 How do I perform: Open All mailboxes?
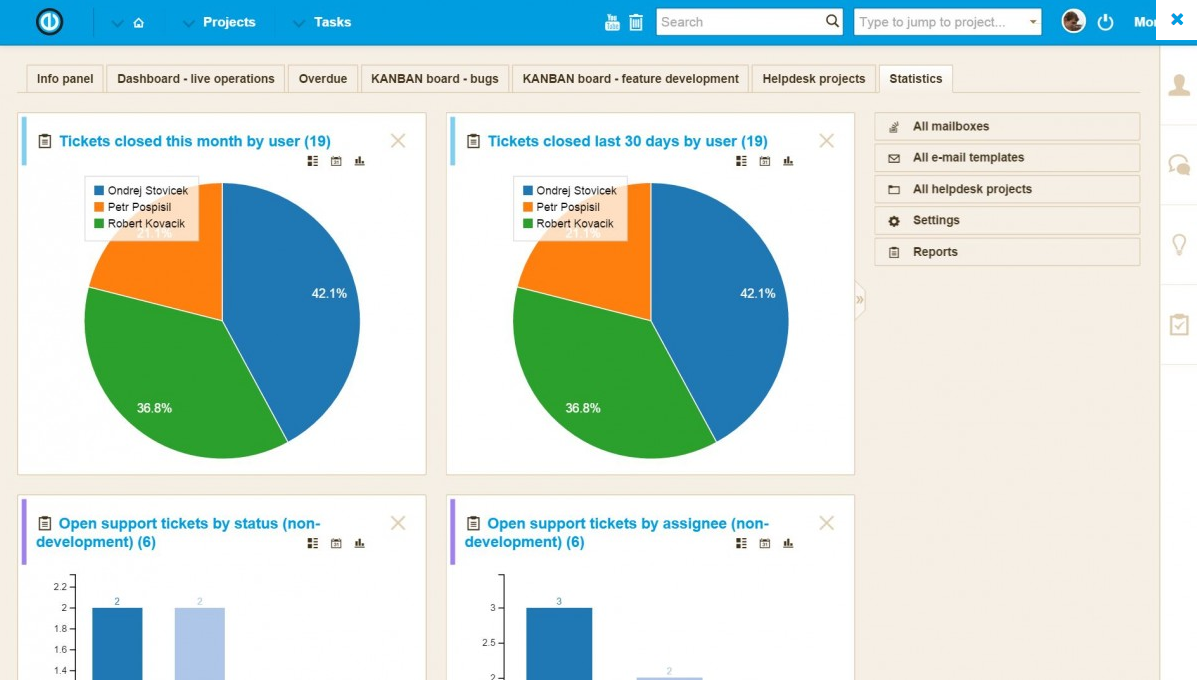(x=1007, y=127)
